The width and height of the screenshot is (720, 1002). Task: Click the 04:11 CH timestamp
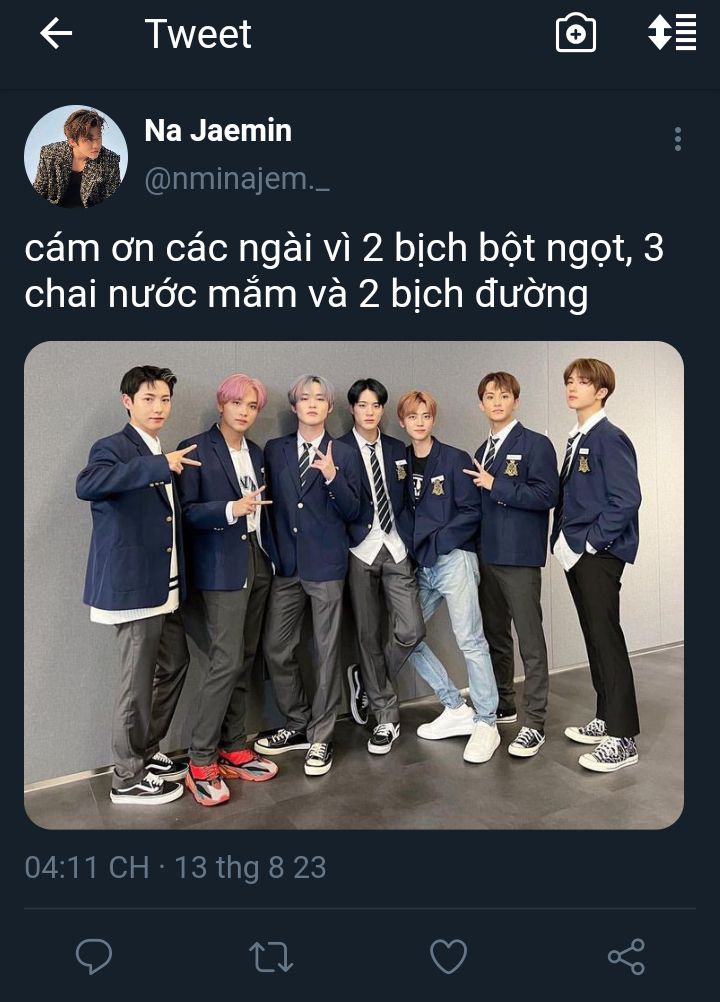[87, 867]
